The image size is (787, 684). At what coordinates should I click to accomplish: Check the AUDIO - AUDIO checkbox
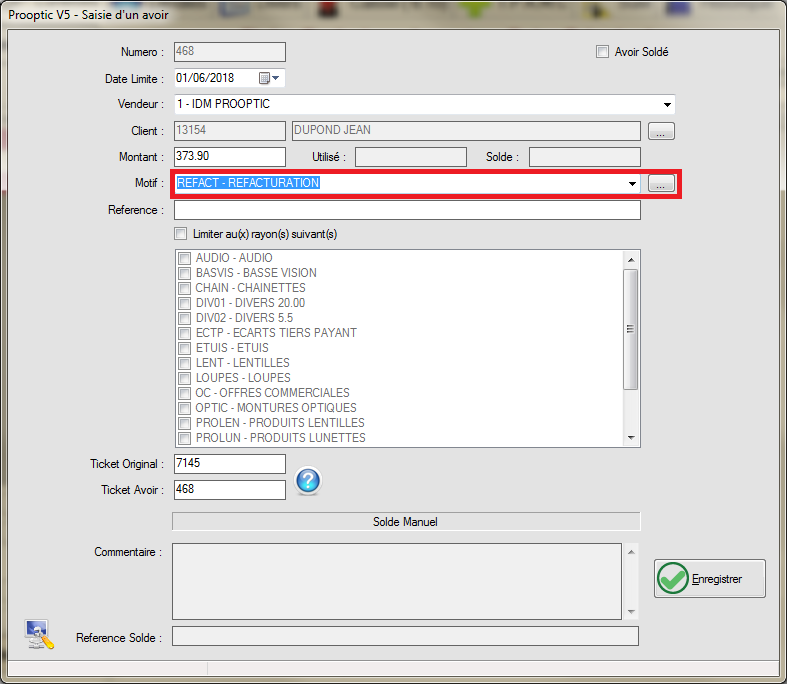pyautogui.click(x=185, y=258)
